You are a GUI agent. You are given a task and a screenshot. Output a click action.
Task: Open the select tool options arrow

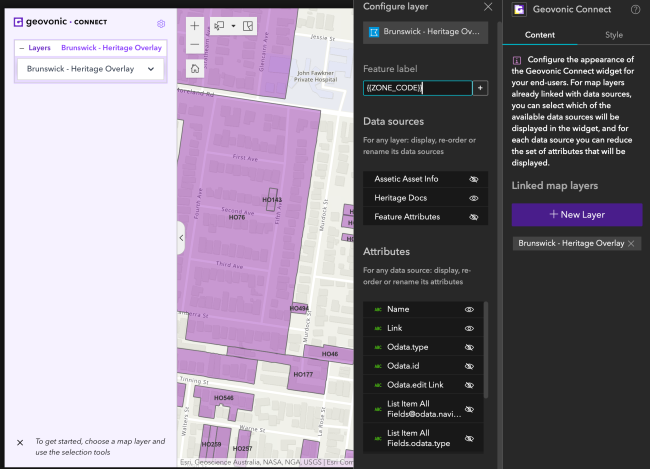pos(233,26)
